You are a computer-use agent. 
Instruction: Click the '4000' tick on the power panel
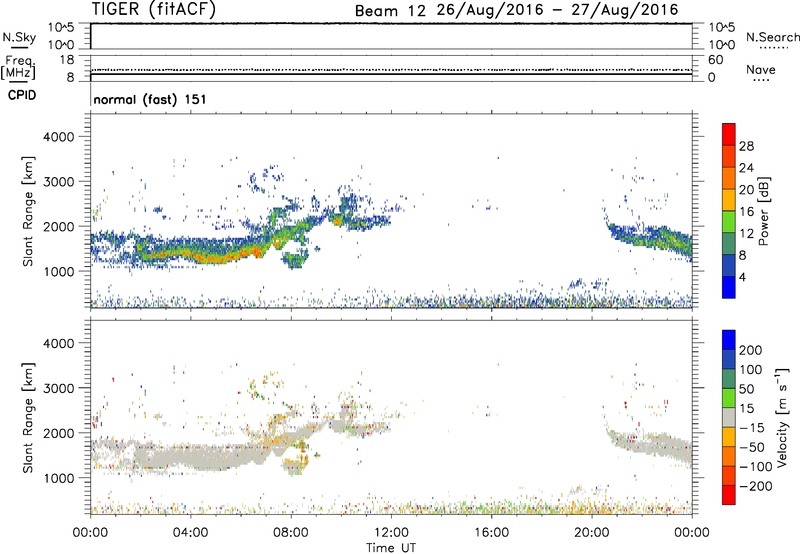pos(59,137)
